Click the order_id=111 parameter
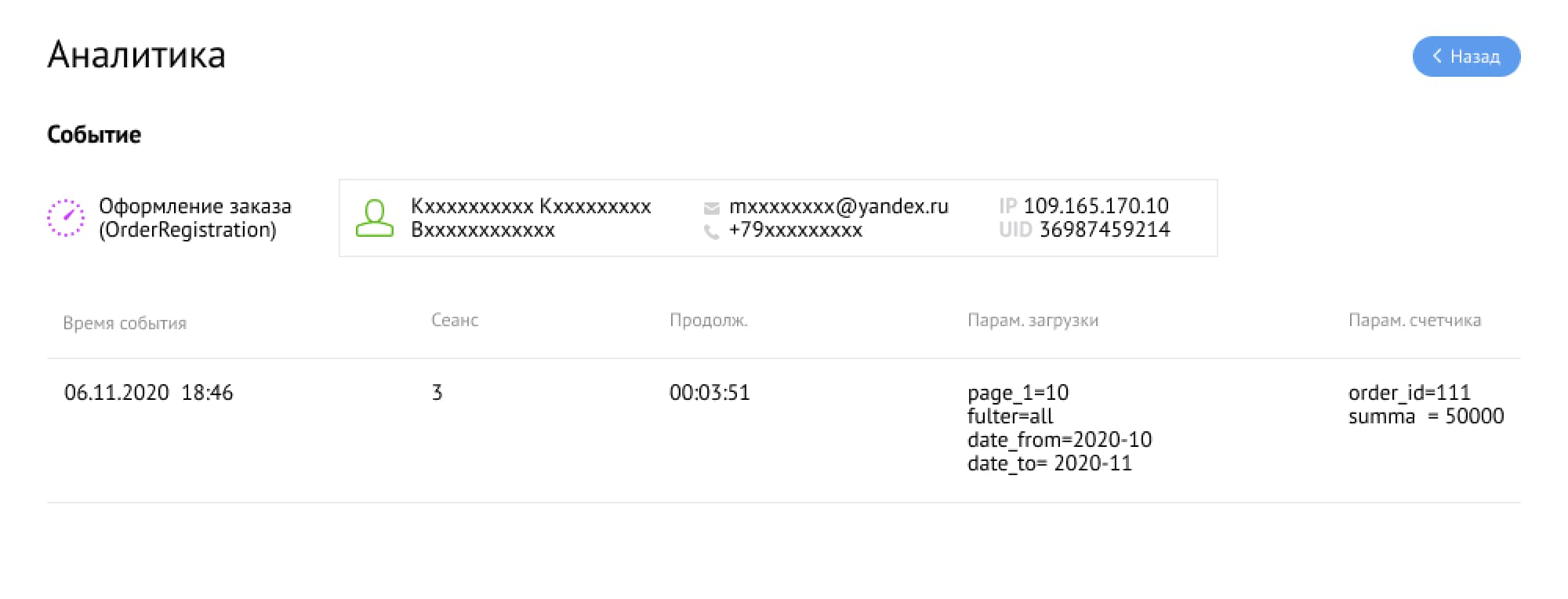1568x599 pixels. 1410,392
